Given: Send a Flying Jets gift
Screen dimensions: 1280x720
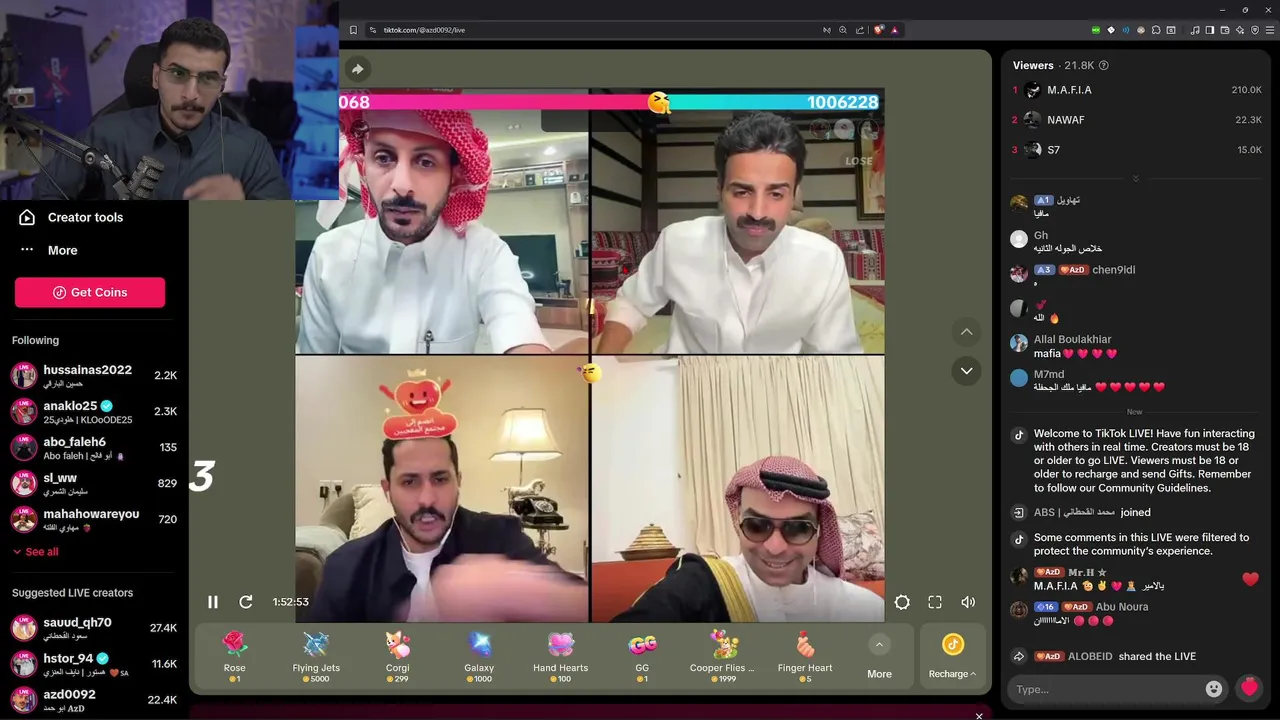Looking at the screenshot, I should 316,656.
